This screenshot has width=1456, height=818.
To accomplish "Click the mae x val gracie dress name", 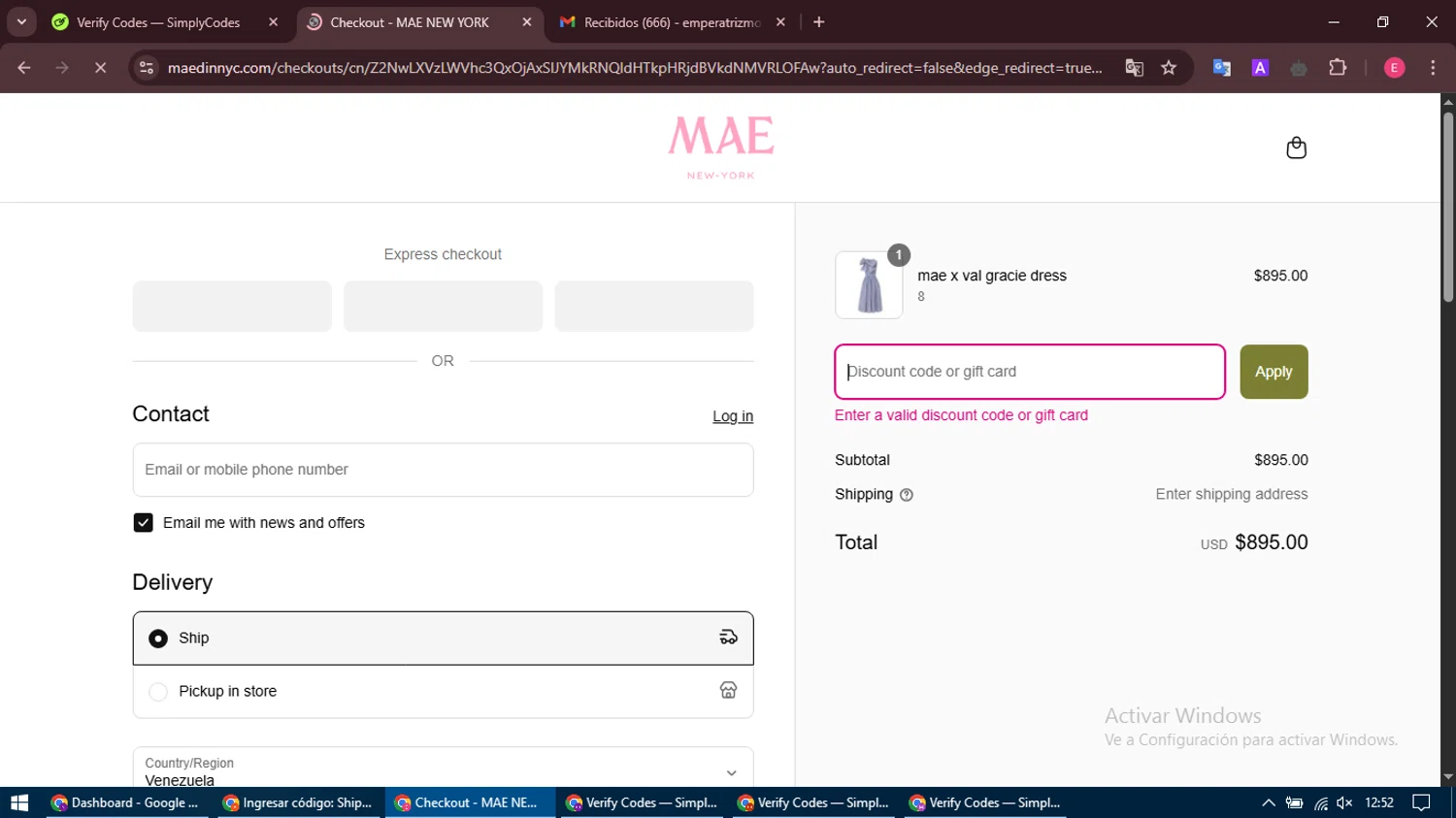I will (992, 276).
